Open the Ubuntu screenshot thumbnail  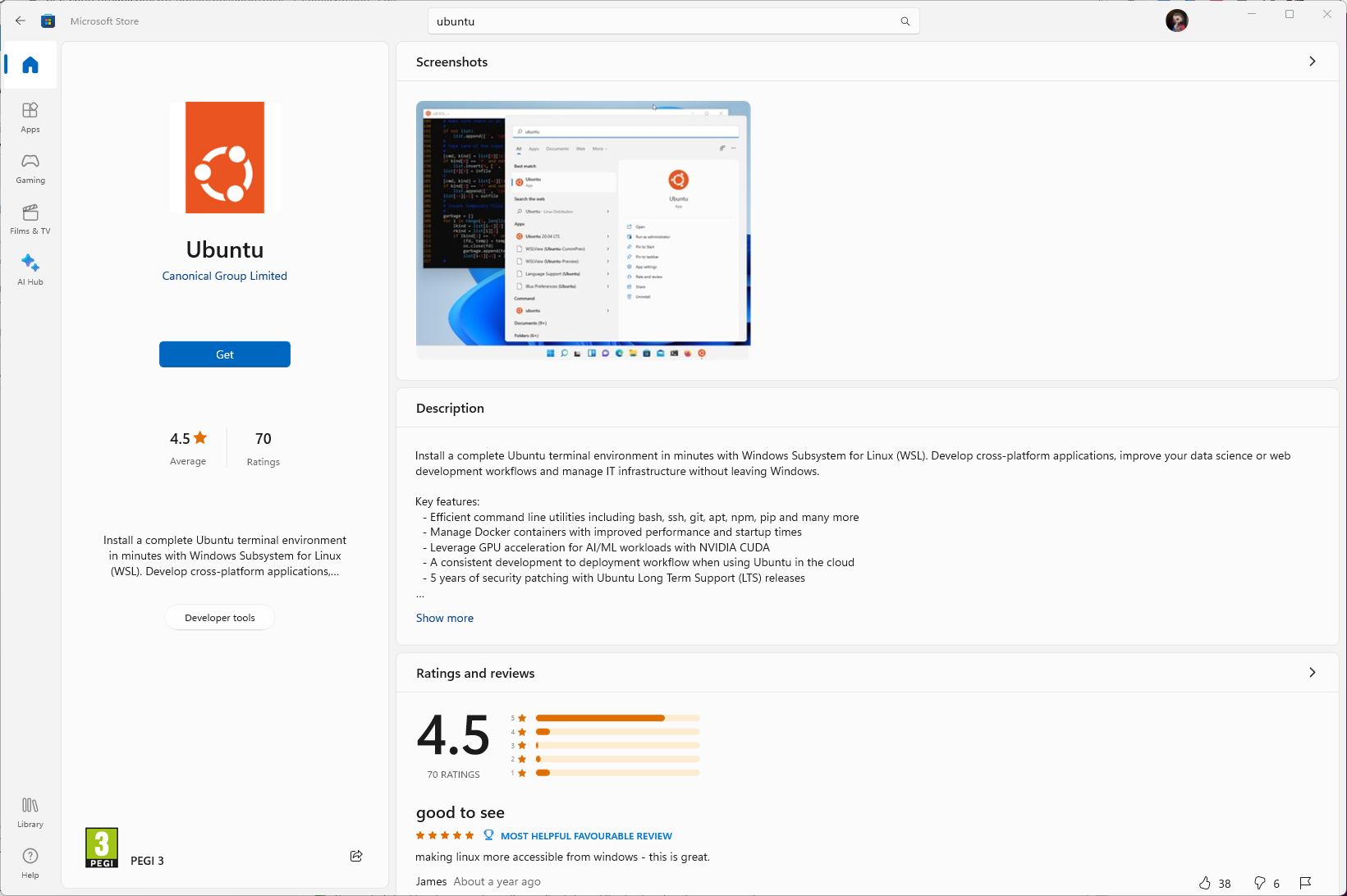coord(584,230)
